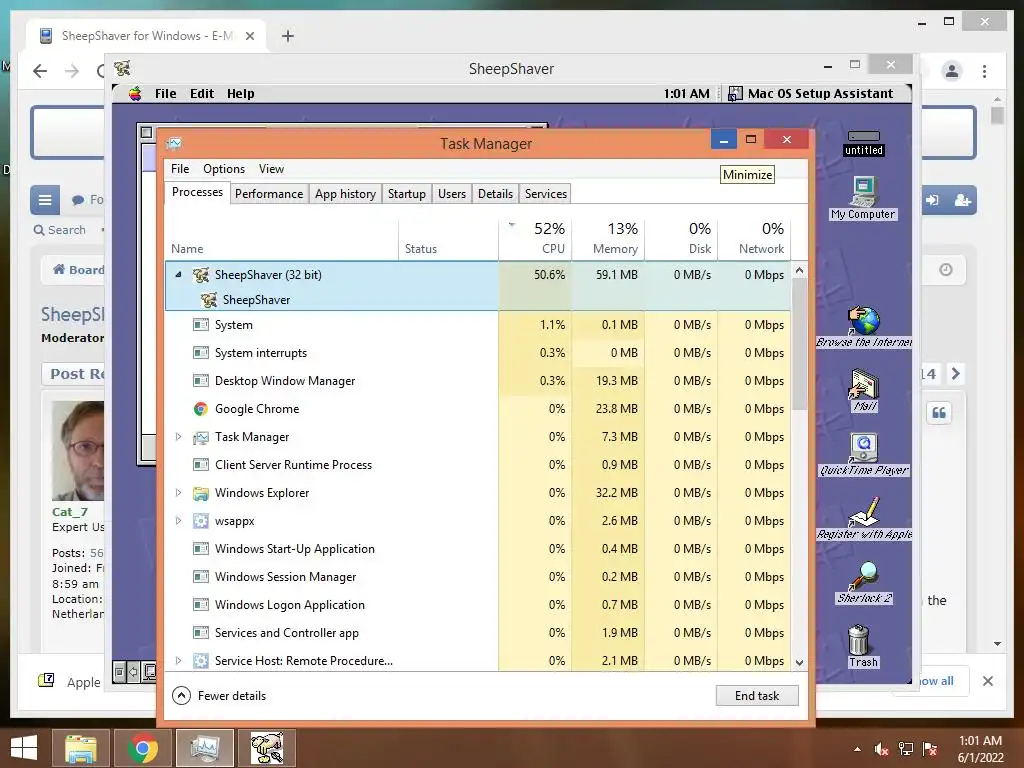Image resolution: width=1024 pixels, height=768 pixels.
Task: Open the Mail desktop icon
Action: pyautogui.click(x=864, y=391)
